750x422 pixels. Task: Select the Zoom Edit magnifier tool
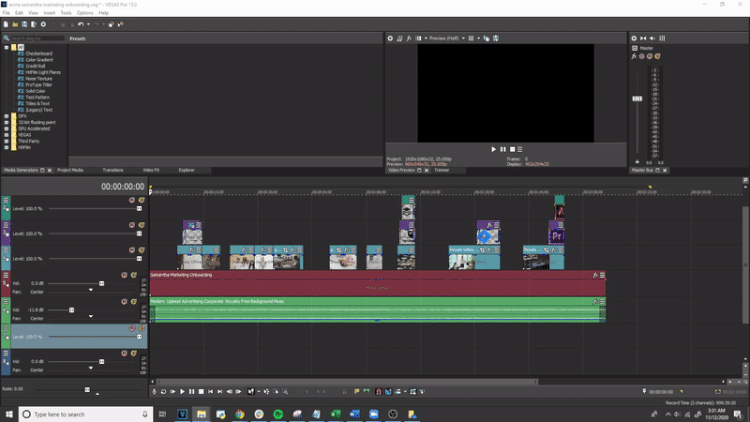(x=285, y=392)
